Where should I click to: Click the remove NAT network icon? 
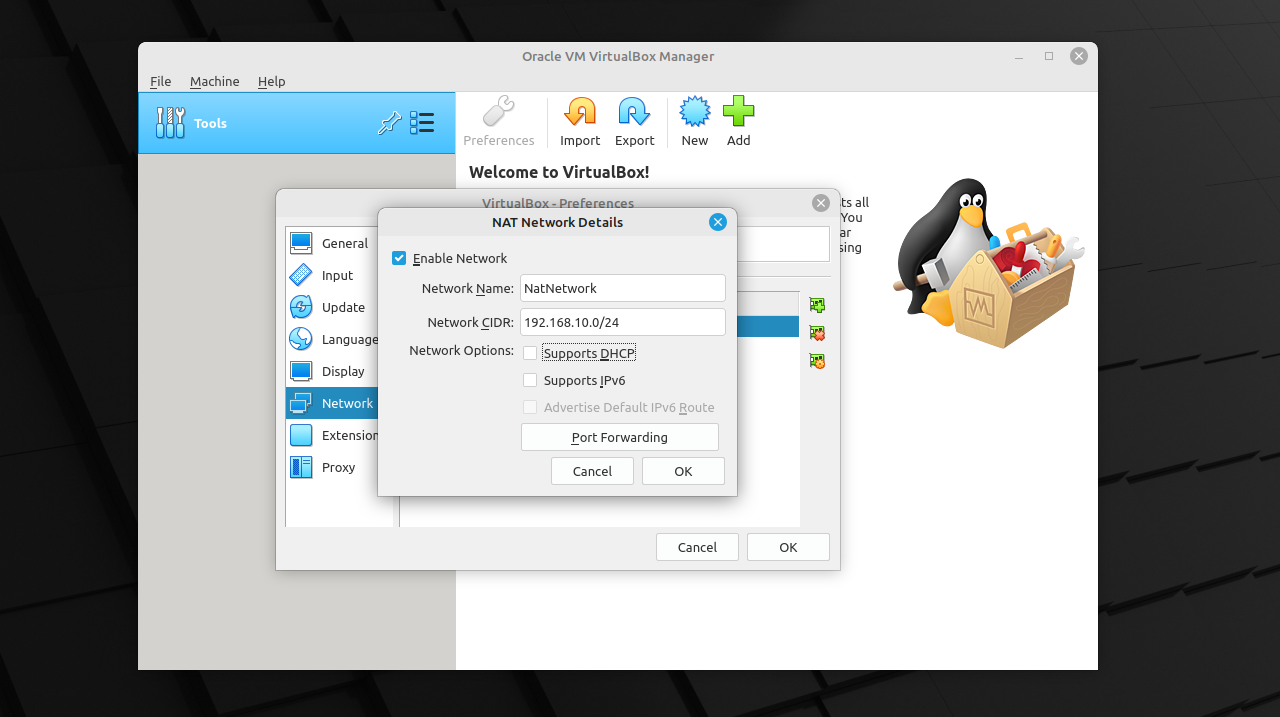tap(817, 333)
